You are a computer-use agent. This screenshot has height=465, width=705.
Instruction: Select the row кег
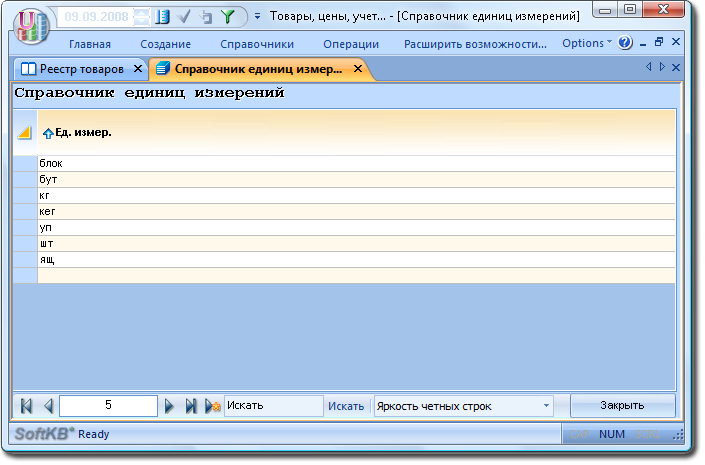point(356,211)
